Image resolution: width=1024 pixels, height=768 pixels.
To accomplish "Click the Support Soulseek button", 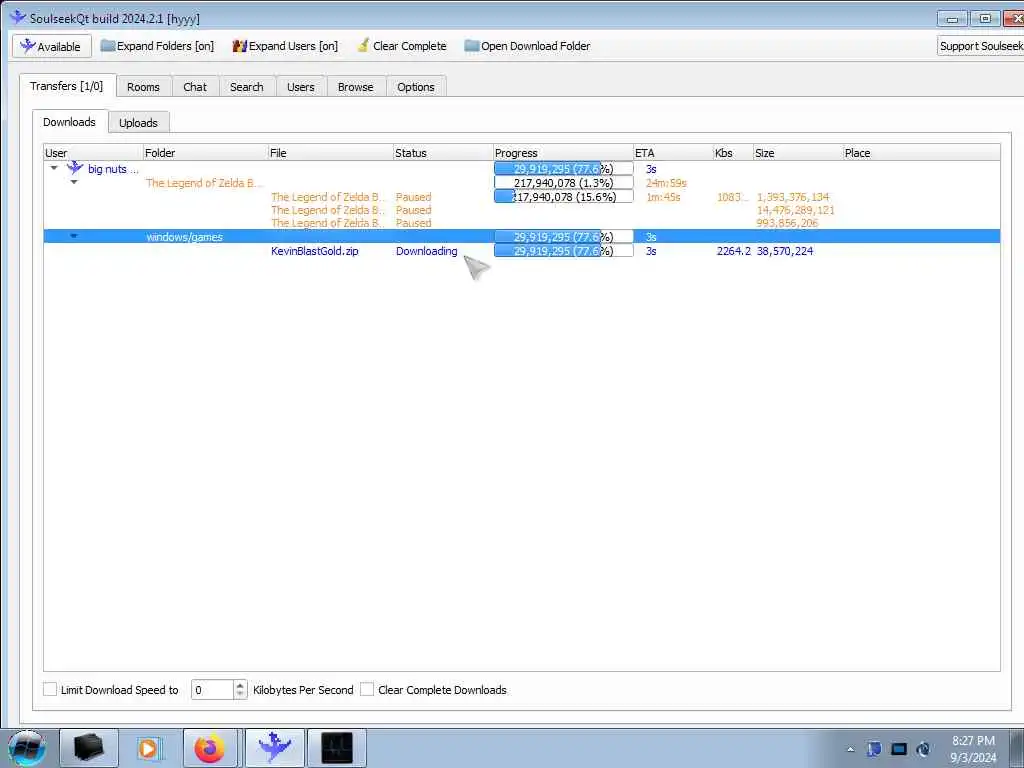I will pos(980,46).
